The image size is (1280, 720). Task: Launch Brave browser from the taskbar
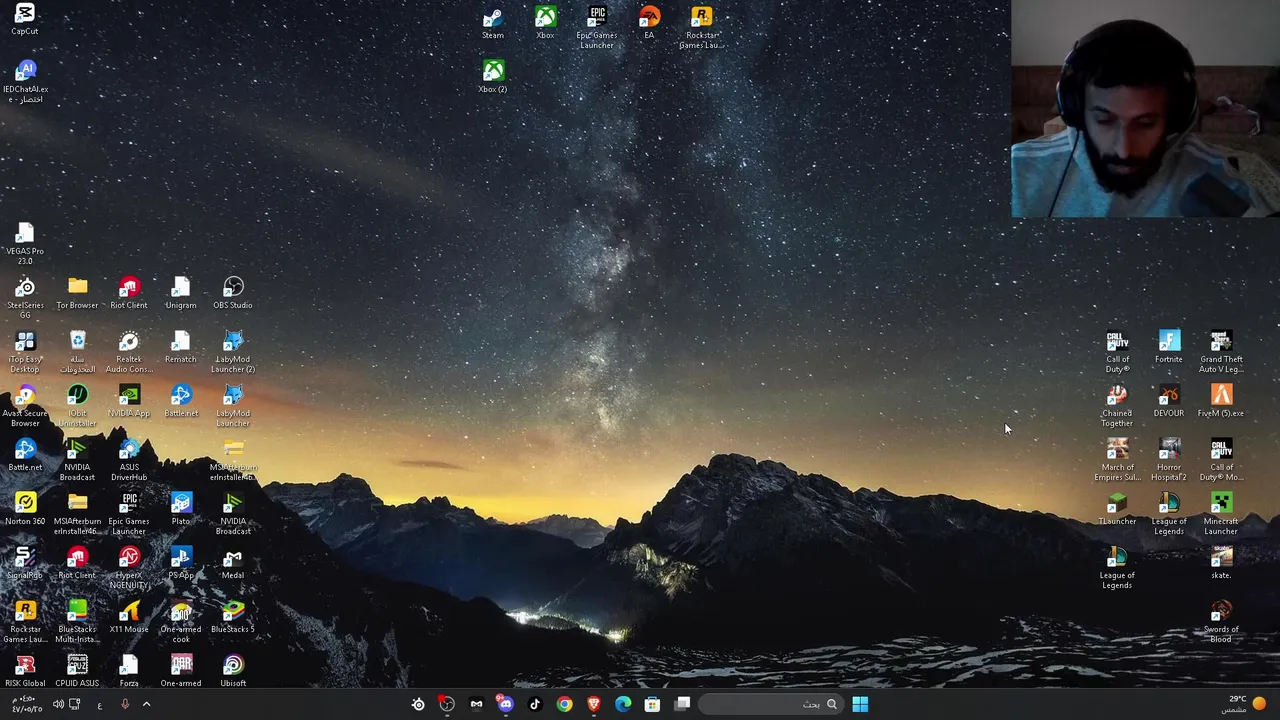tap(594, 704)
